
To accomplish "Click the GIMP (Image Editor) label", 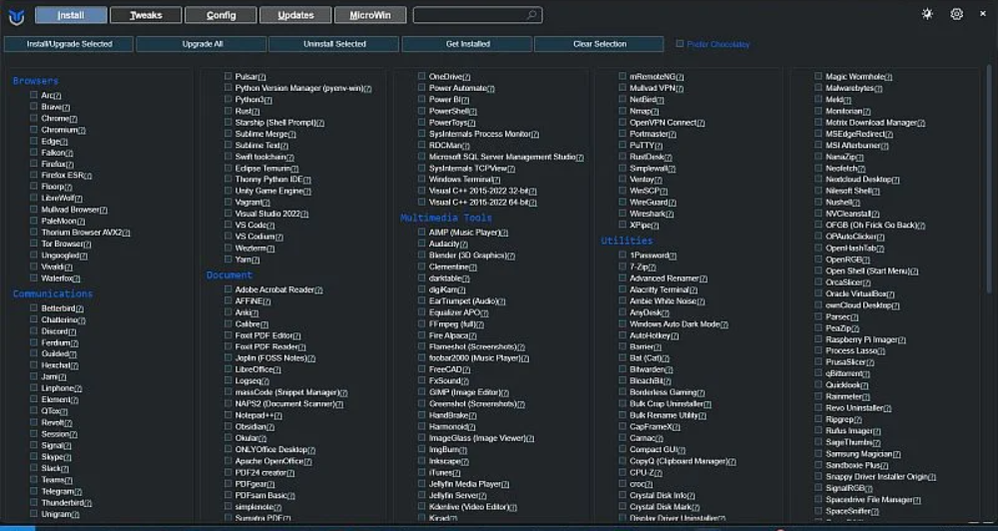I will (465, 392).
